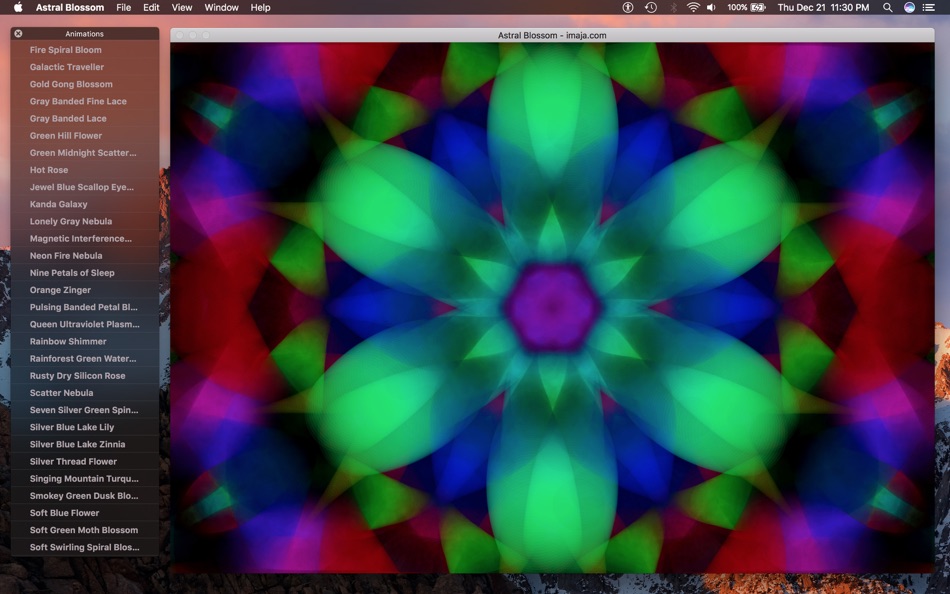
Task: Close the Animations panel
Action: coord(18,32)
